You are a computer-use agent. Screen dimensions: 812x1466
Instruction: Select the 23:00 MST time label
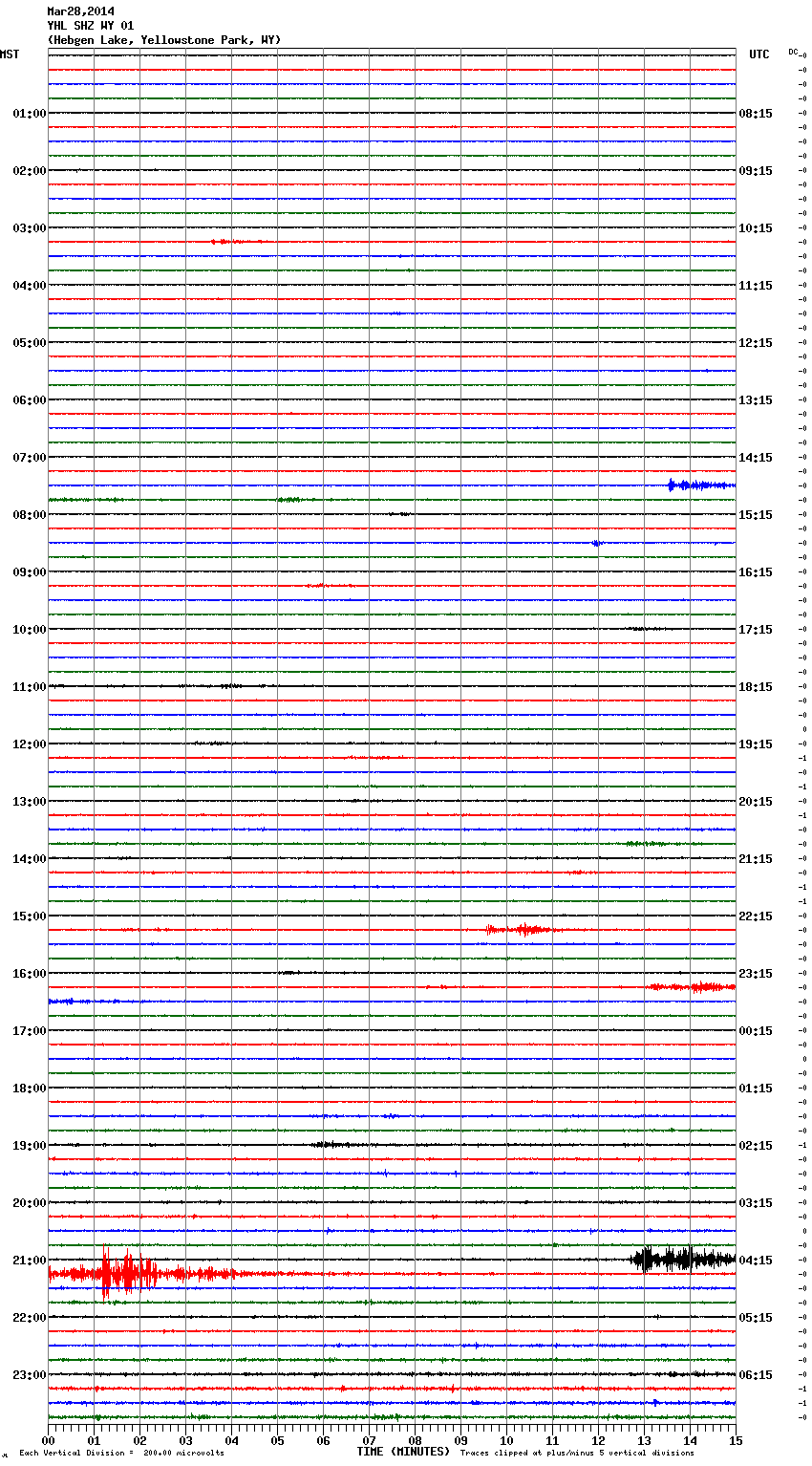[x=29, y=1375]
